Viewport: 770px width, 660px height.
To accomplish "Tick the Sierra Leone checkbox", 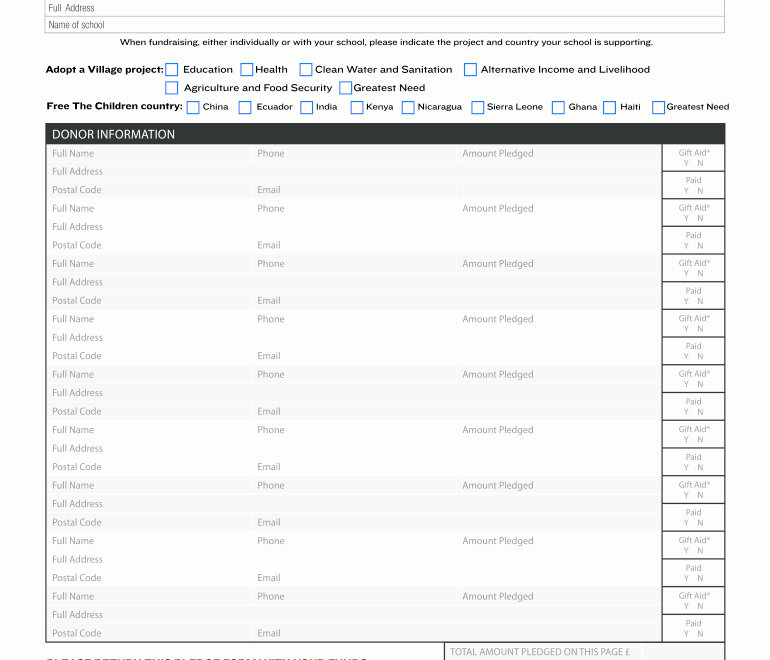I will pyautogui.click(x=477, y=108).
